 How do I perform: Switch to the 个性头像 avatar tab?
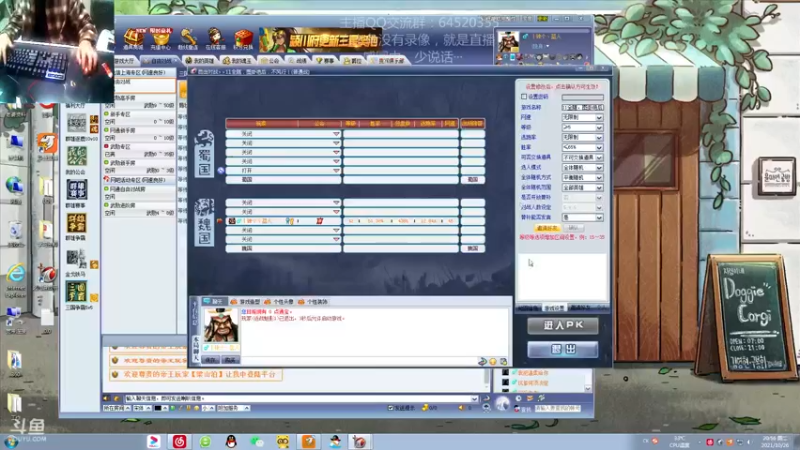pos(280,302)
